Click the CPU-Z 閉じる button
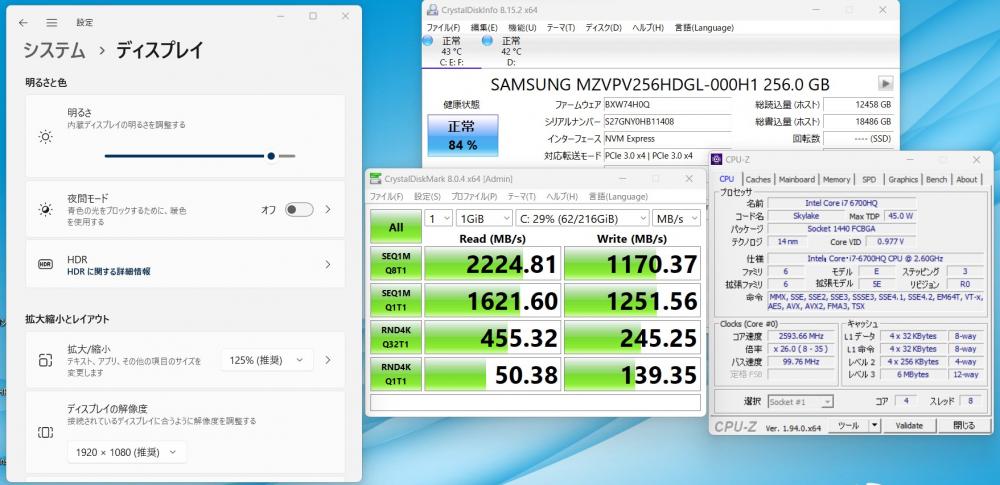Image resolution: width=1000 pixels, height=485 pixels. click(x=964, y=426)
